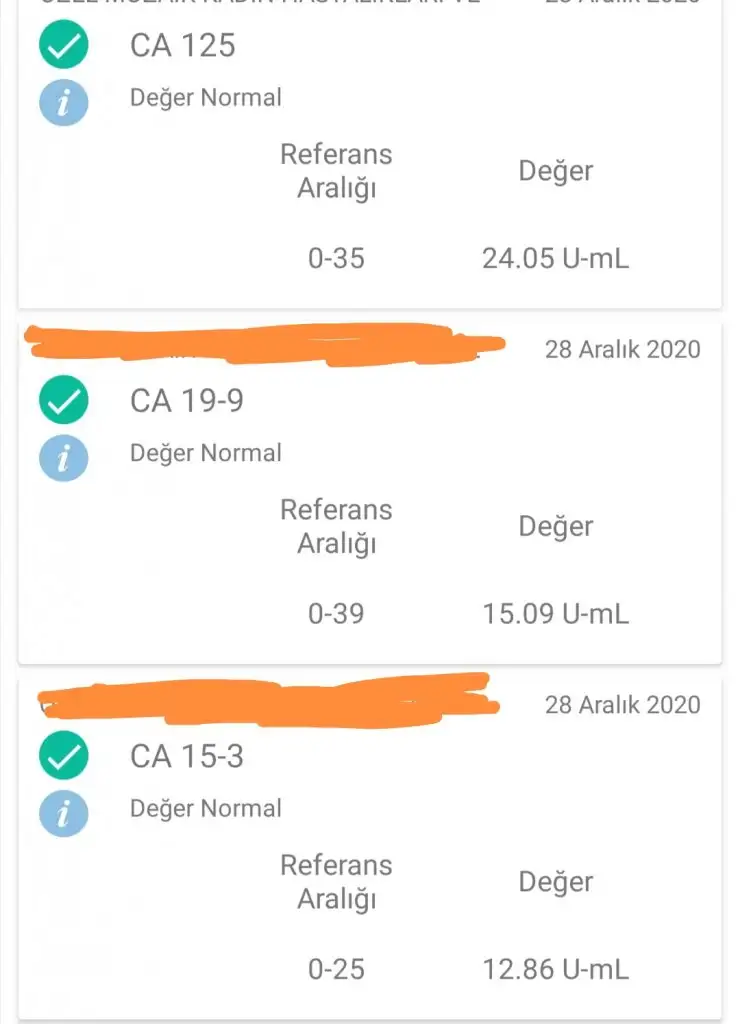Click the green checkmark icon beside CA 15-3
This screenshot has height=1024, width=740.
pyautogui.click(x=64, y=757)
